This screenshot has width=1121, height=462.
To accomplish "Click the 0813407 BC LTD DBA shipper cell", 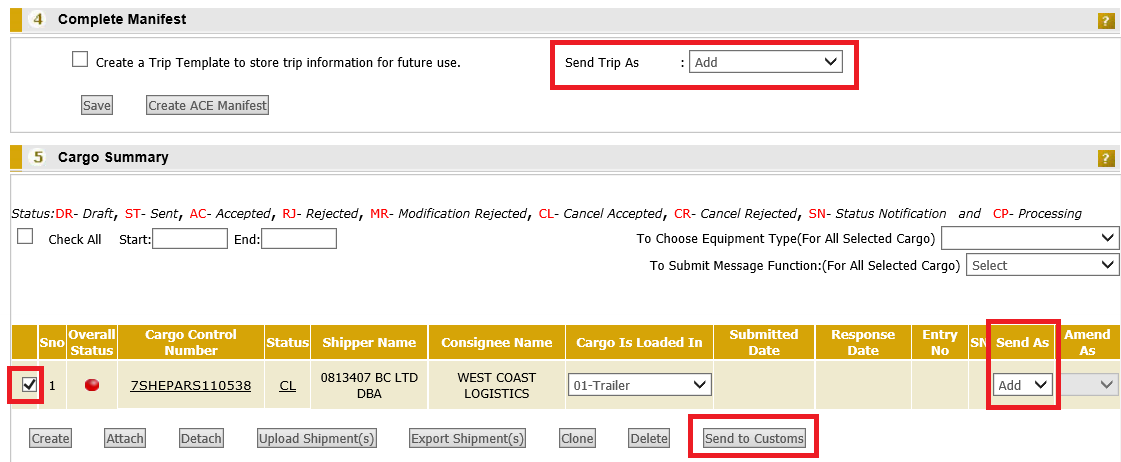I will pyautogui.click(x=369, y=385).
